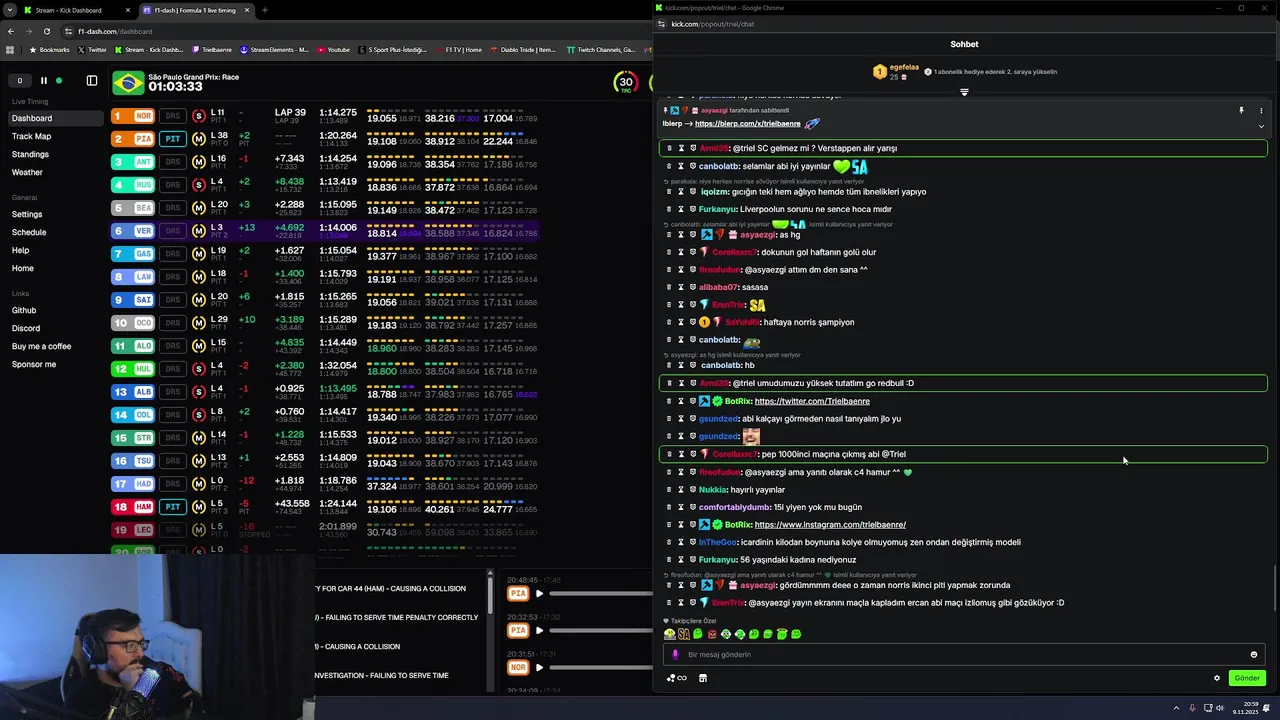Open Weather in sidebar
The width and height of the screenshot is (1280, 720).
click(x=27, y=172)
